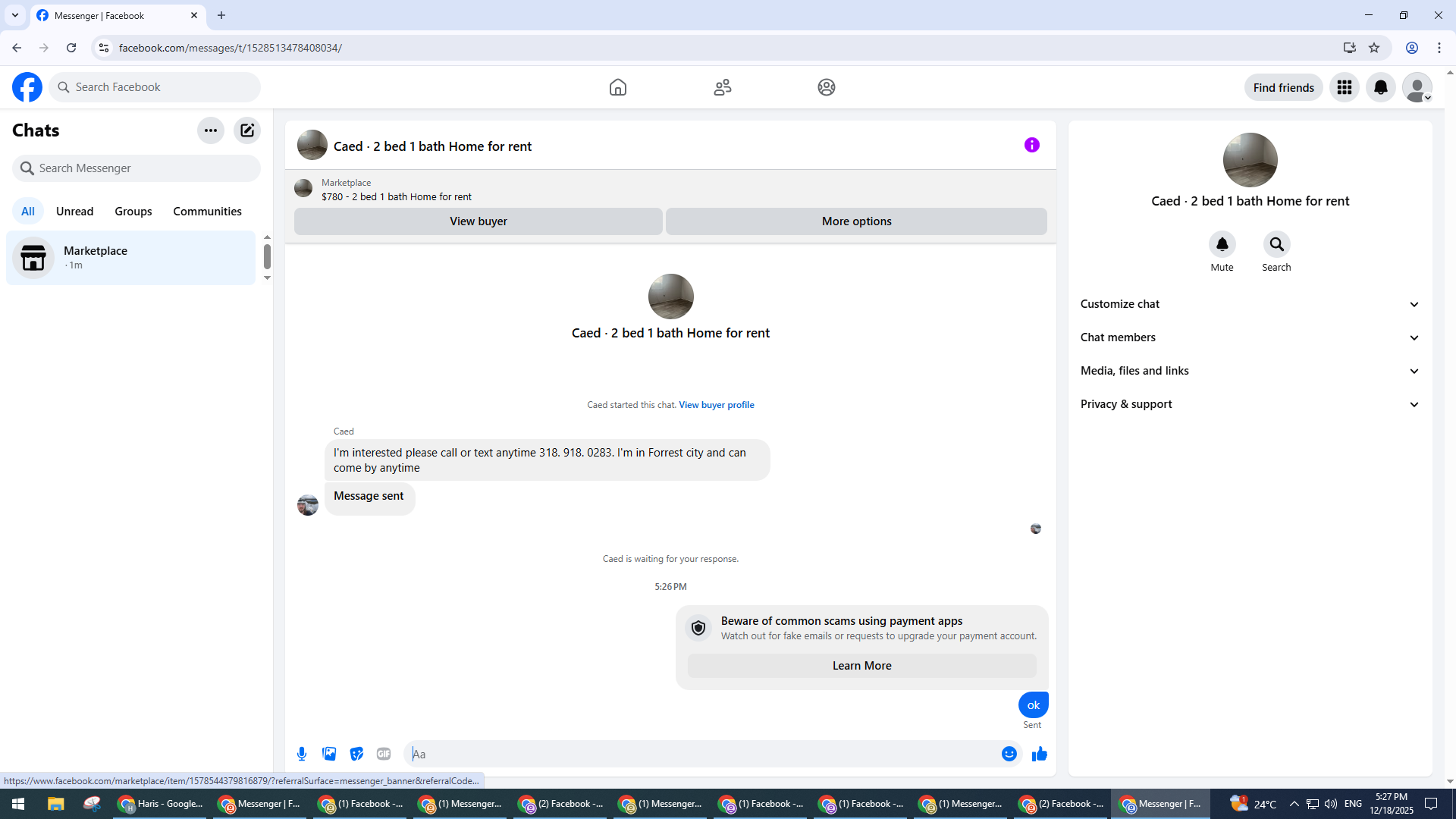This screenshot has width=1456, height=819.
Task: Click the conversation header listing avatar
Action: (312, 145)
